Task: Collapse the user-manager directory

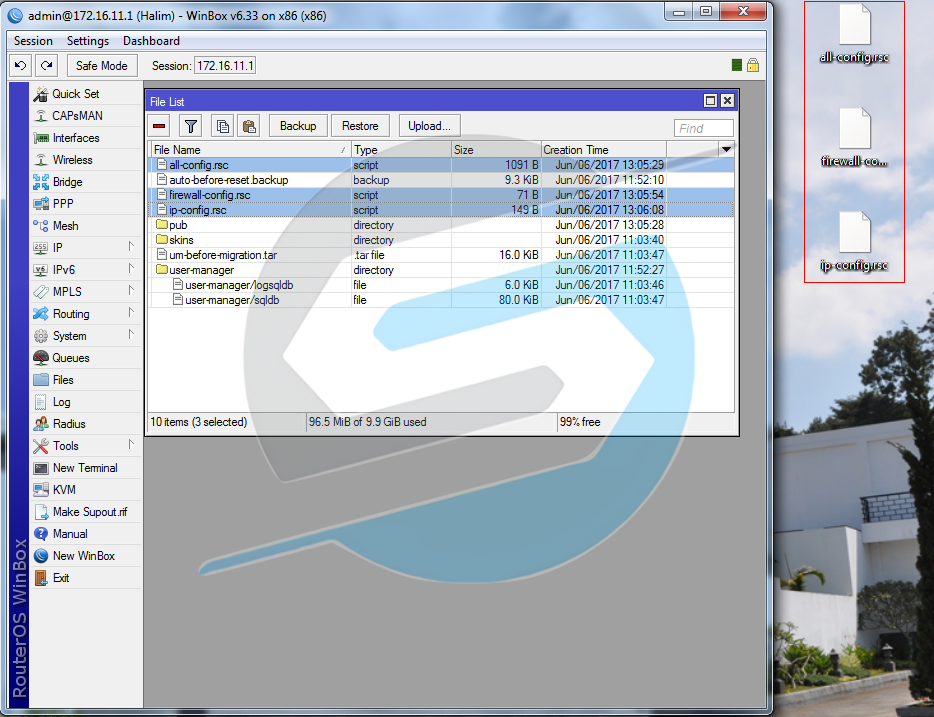Action: click(162, 270)
